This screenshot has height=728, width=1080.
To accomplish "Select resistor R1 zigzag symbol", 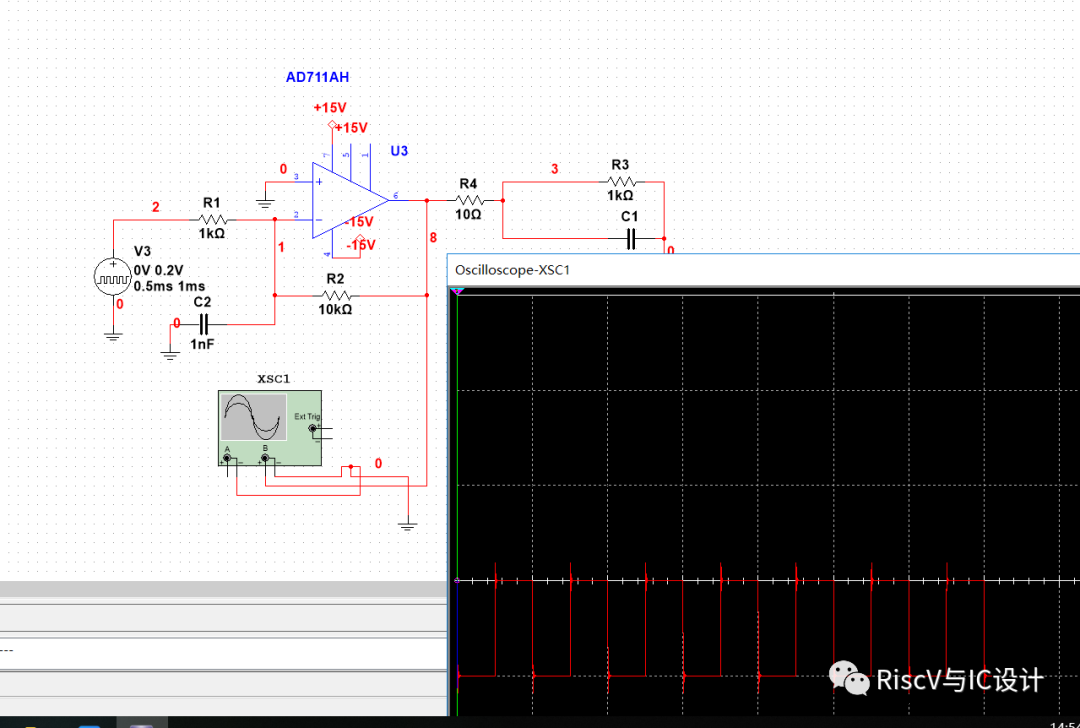I will [212, 219].
